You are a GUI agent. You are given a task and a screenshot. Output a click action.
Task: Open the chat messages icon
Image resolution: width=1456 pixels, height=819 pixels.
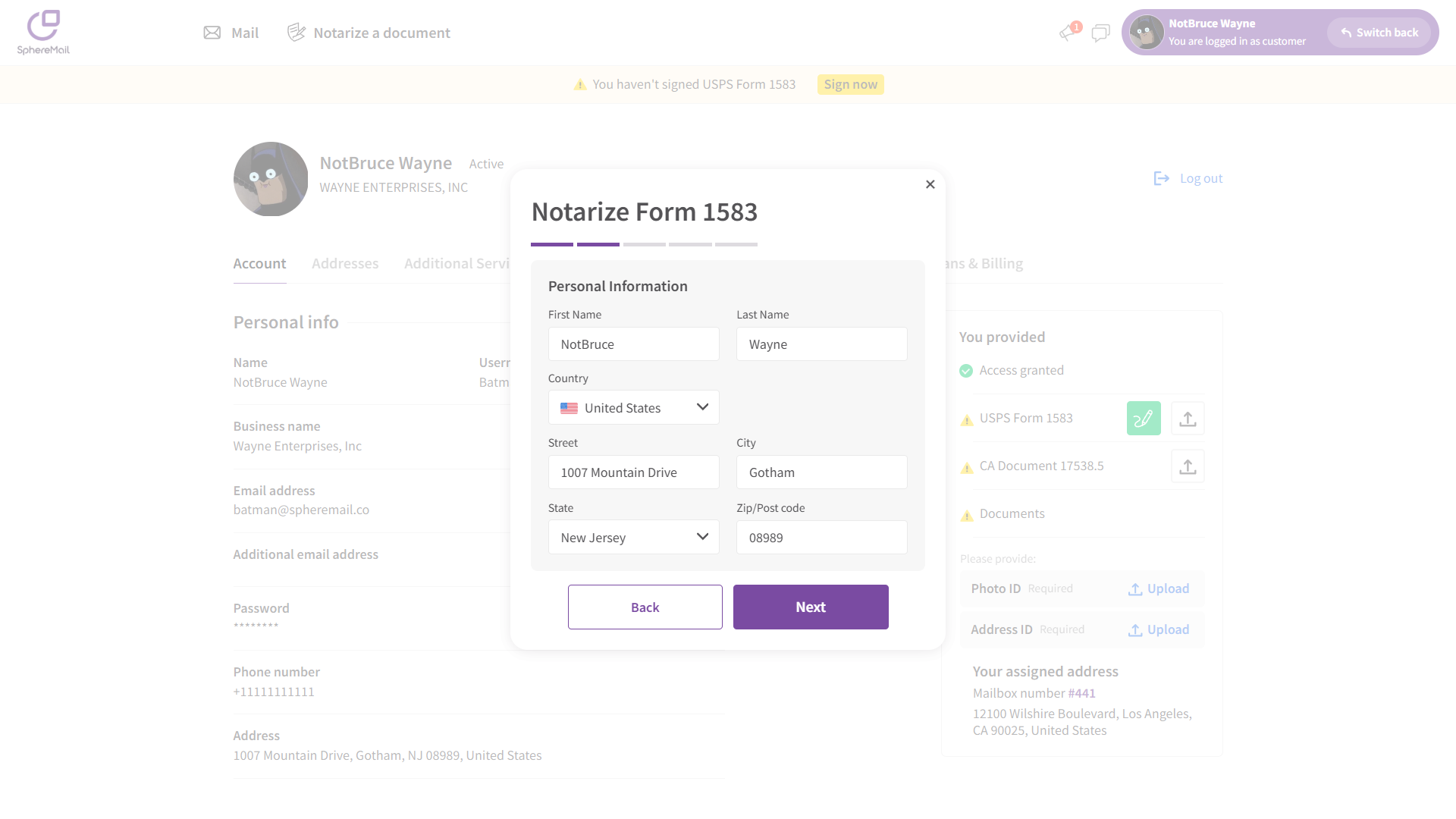(x=1100, y=33)
